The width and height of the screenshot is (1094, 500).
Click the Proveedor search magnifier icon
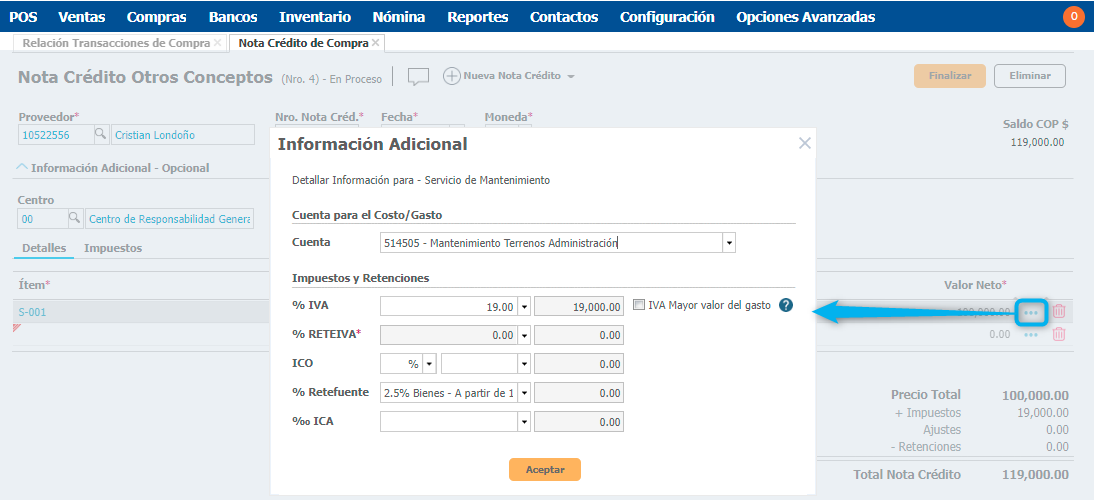(x=100, y=135)
